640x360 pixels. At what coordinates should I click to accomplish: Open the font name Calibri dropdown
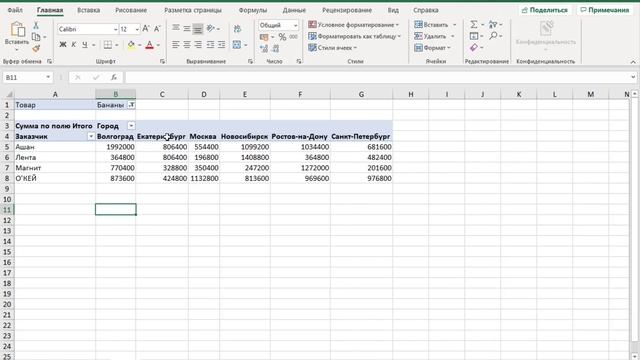[x=116, y=29]
